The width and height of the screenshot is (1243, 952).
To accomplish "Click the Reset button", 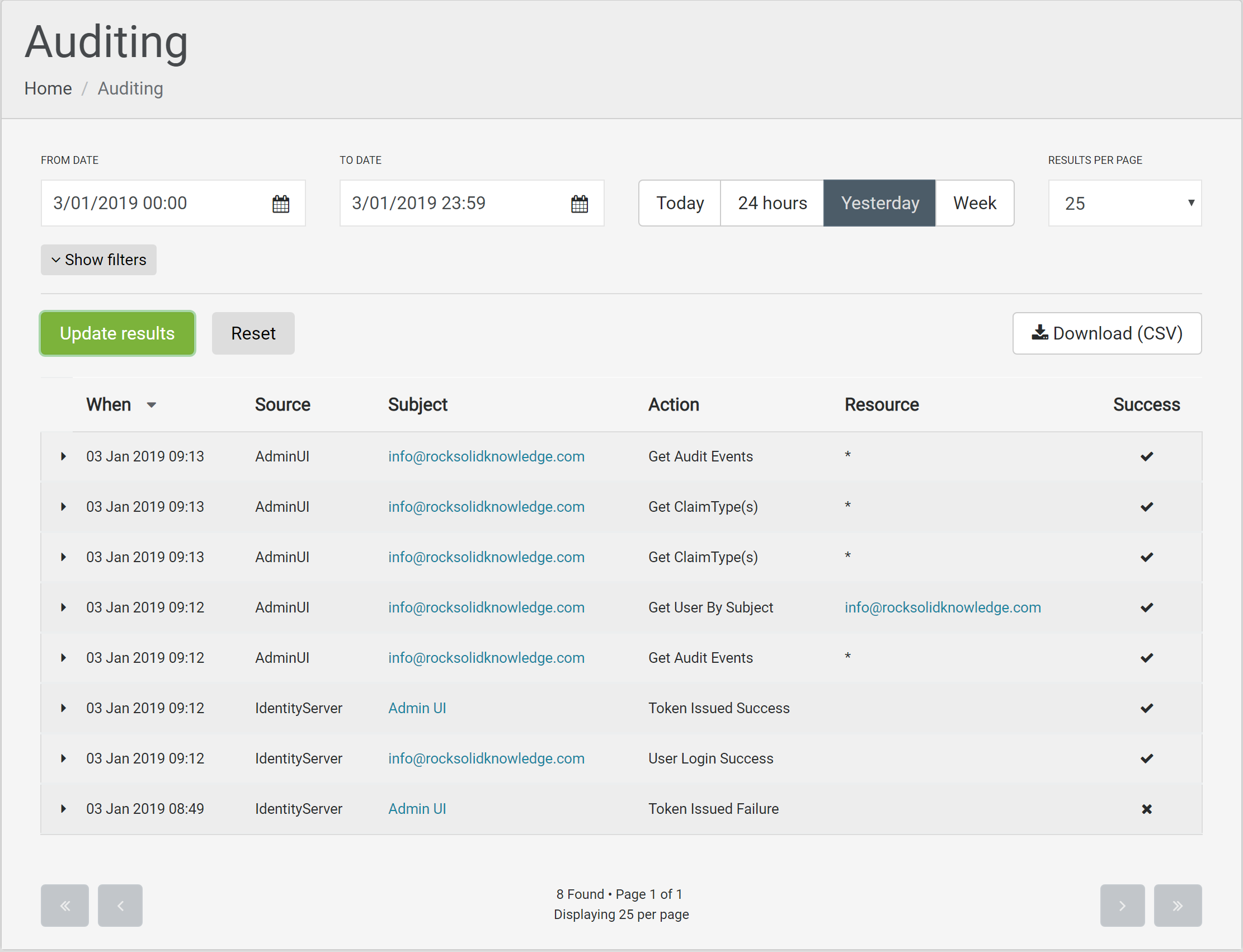I will coord(253,333).
